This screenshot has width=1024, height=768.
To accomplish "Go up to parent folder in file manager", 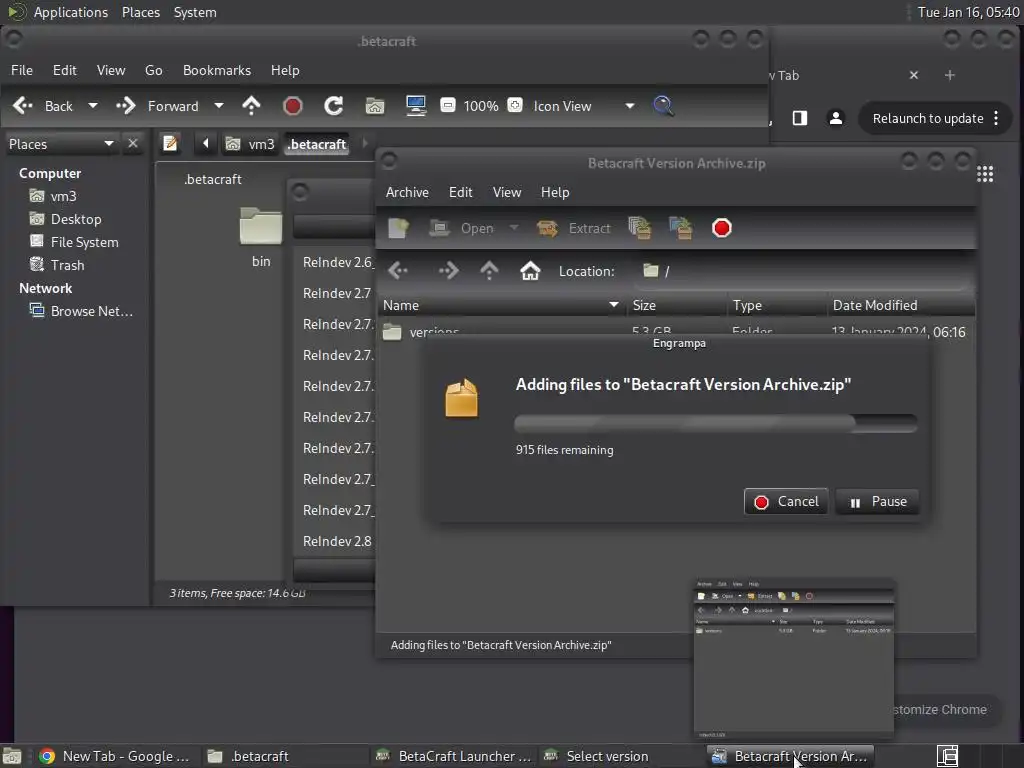I will pyautogui.click(x=251, y=106).
